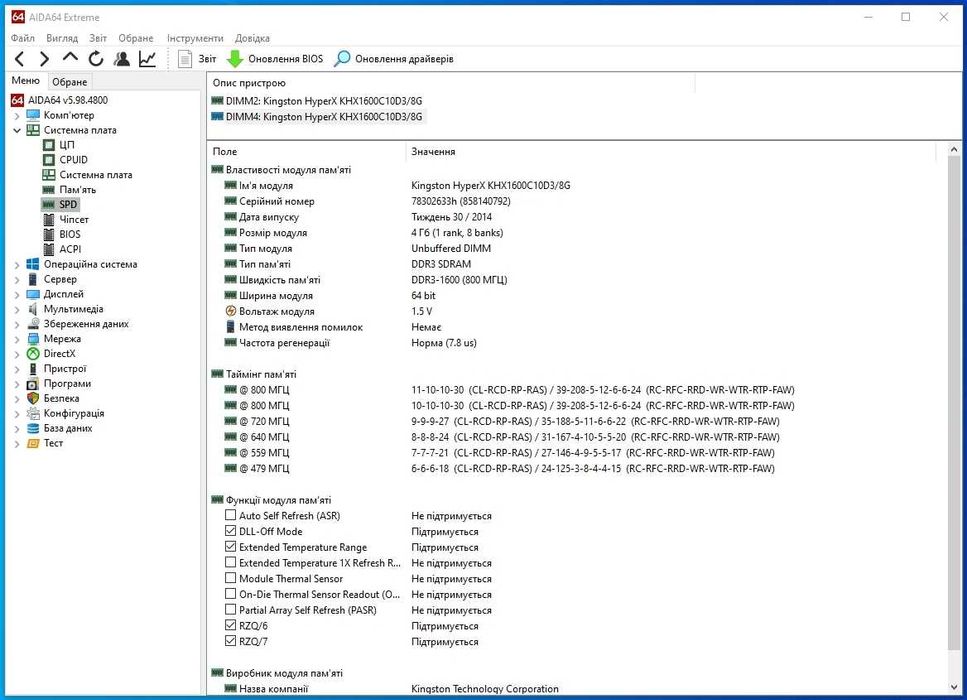Select the DIMM4 Kingston HyperX device row
Screen dimensions: 967x700
[x=318, y=117]
